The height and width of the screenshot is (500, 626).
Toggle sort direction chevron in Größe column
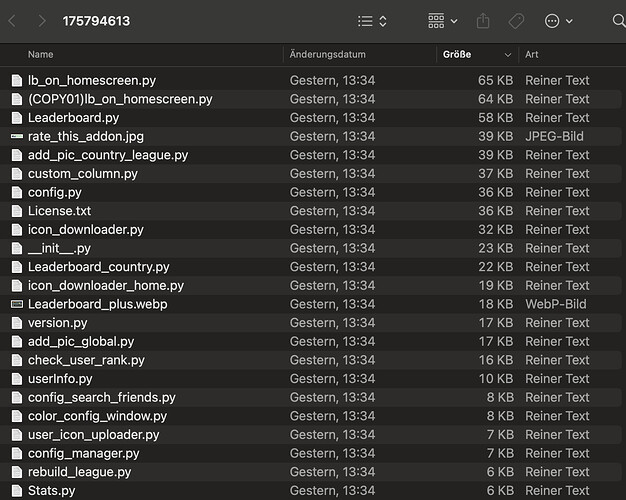(507, 55)
